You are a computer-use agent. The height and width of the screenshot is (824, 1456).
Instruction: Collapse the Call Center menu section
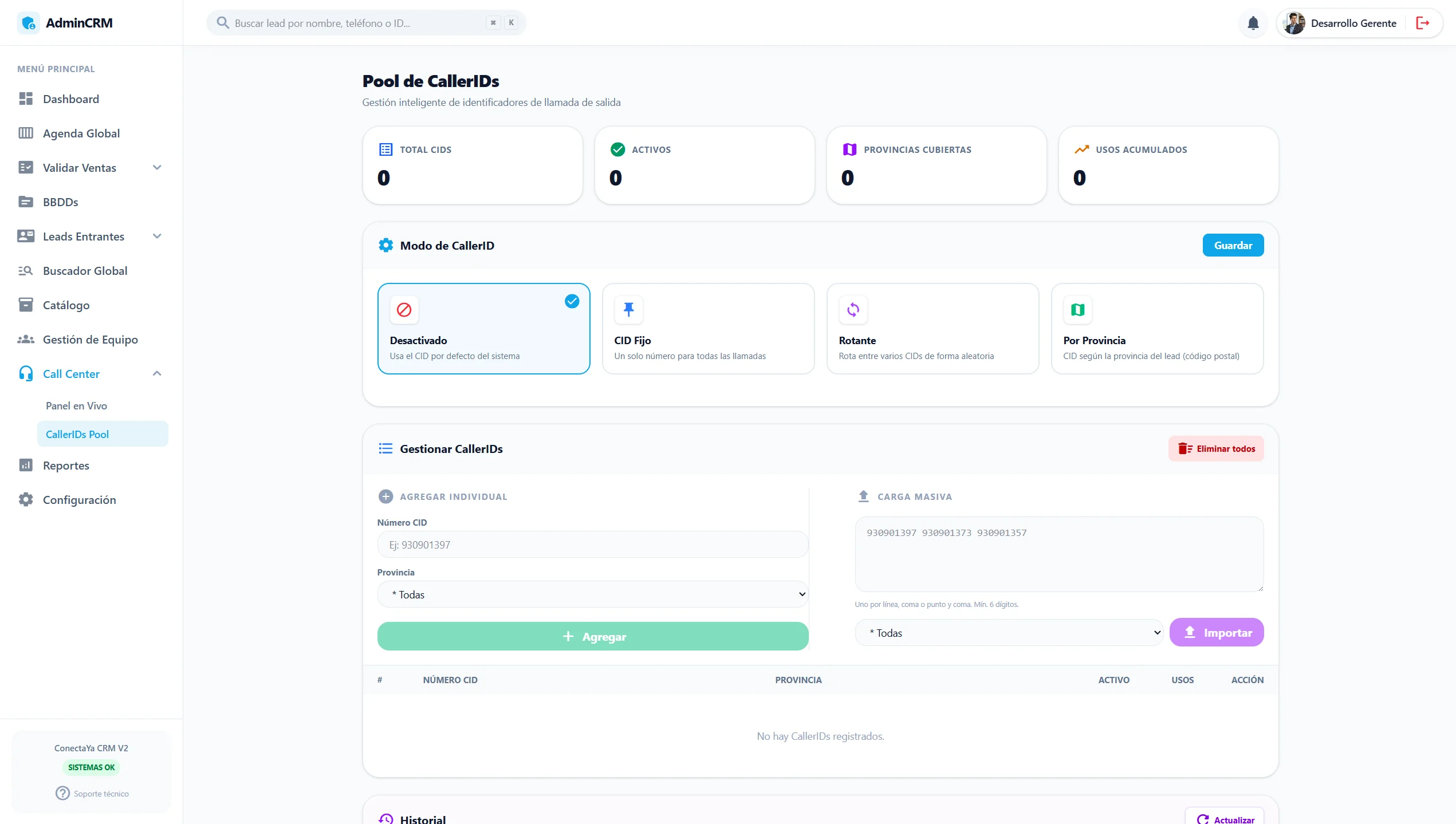157,373
